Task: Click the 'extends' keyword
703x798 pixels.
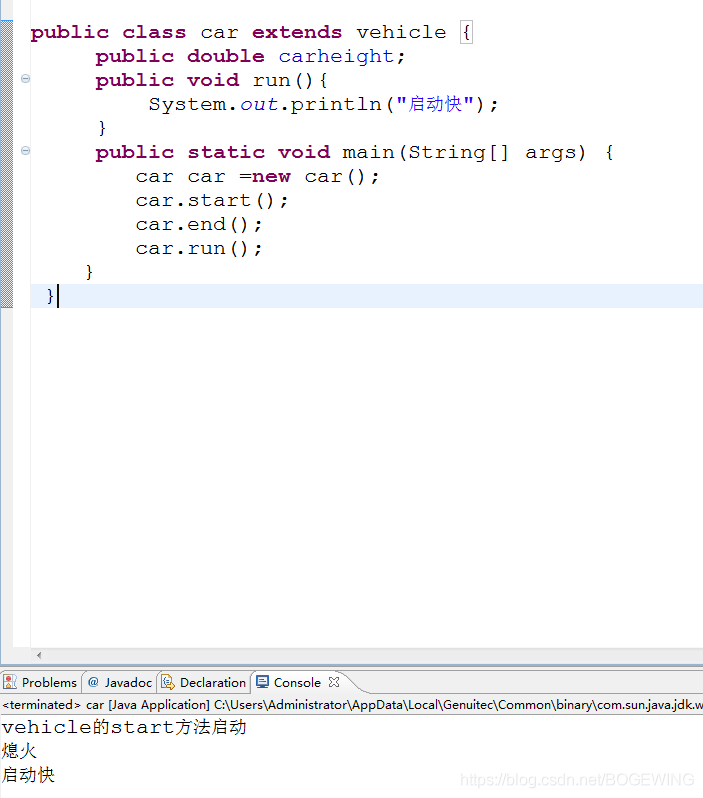Action: click(x=297, y=32)
